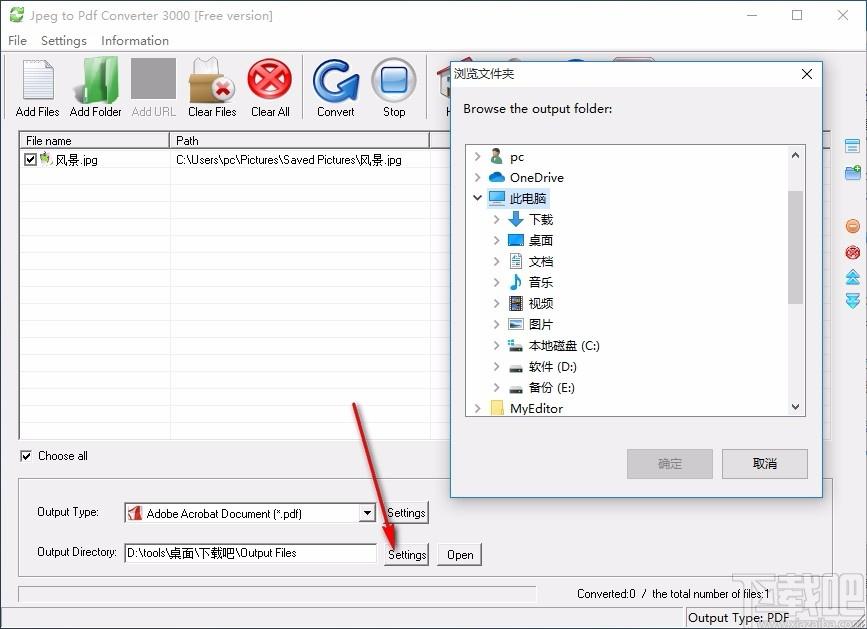Expand the 下载 node
This screenshot has width=867, height=629.
click(497, 219)
